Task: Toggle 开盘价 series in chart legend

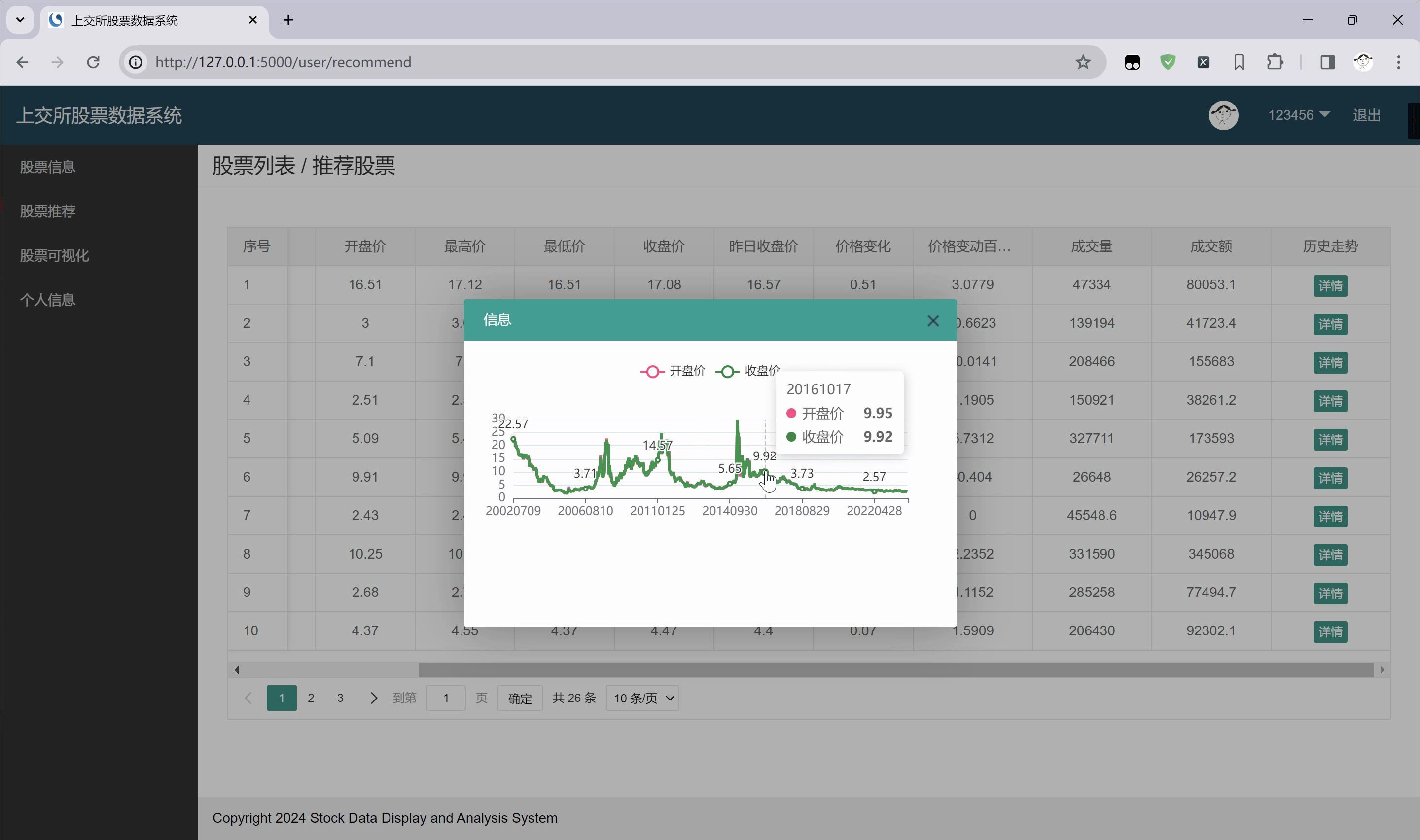Action: coord(673,371)
